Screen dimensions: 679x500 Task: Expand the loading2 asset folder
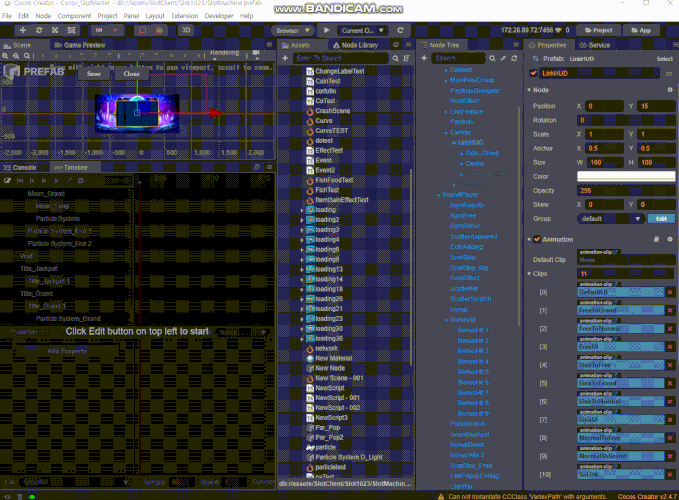(302, 220)
